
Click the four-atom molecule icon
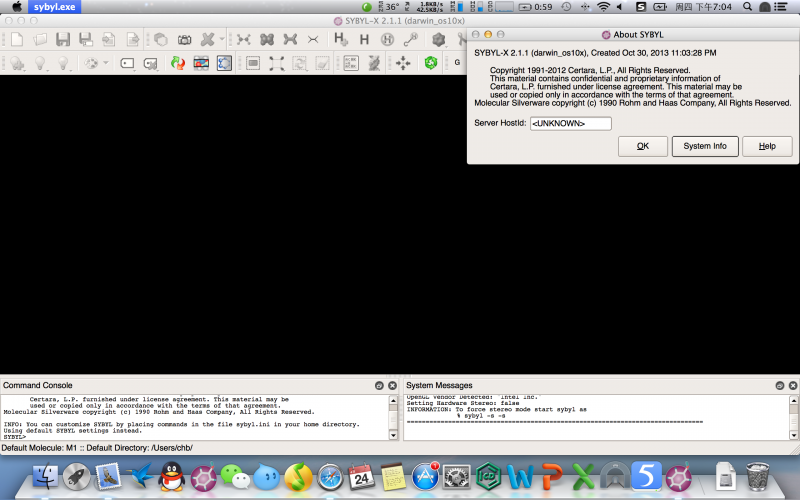coord(243,39)
